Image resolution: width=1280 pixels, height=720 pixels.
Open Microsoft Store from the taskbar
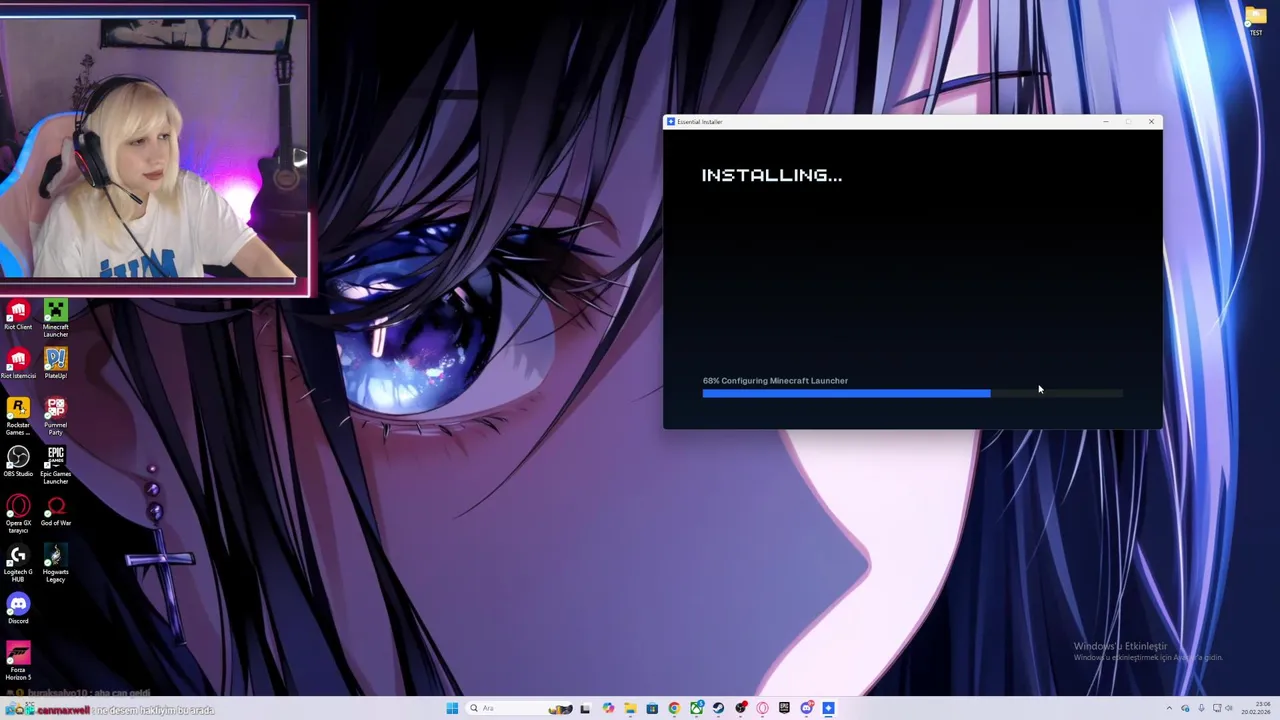652,708
